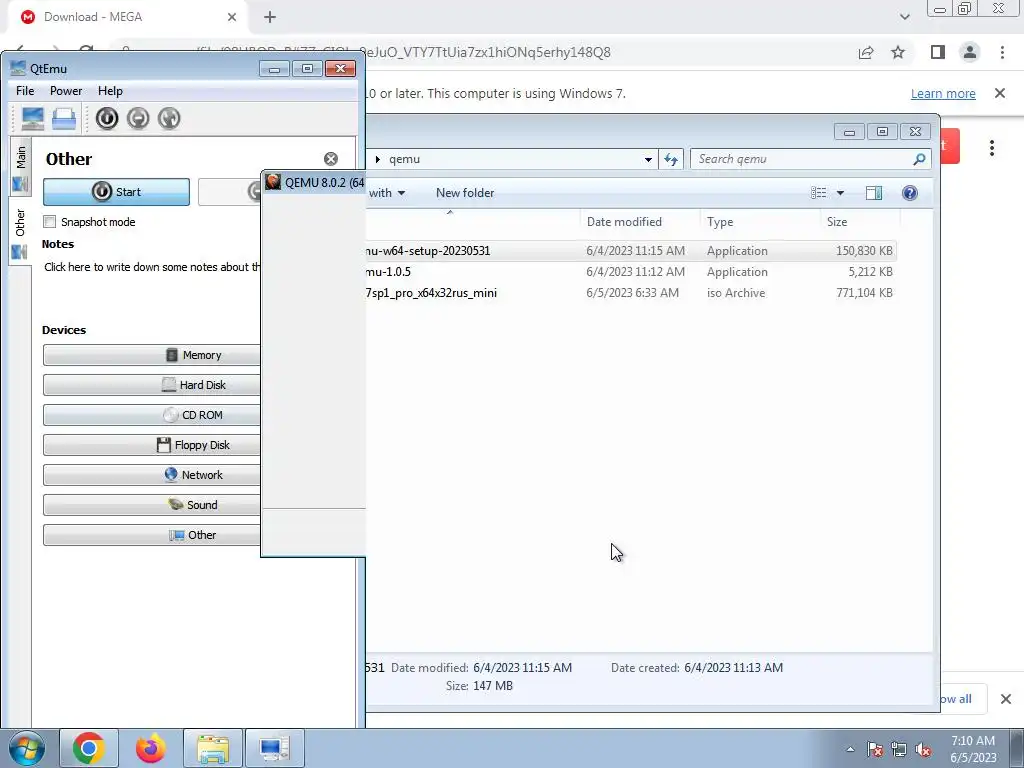
Task: Toggle the Chrome side panel icon
Action: (x=938, y=52)
